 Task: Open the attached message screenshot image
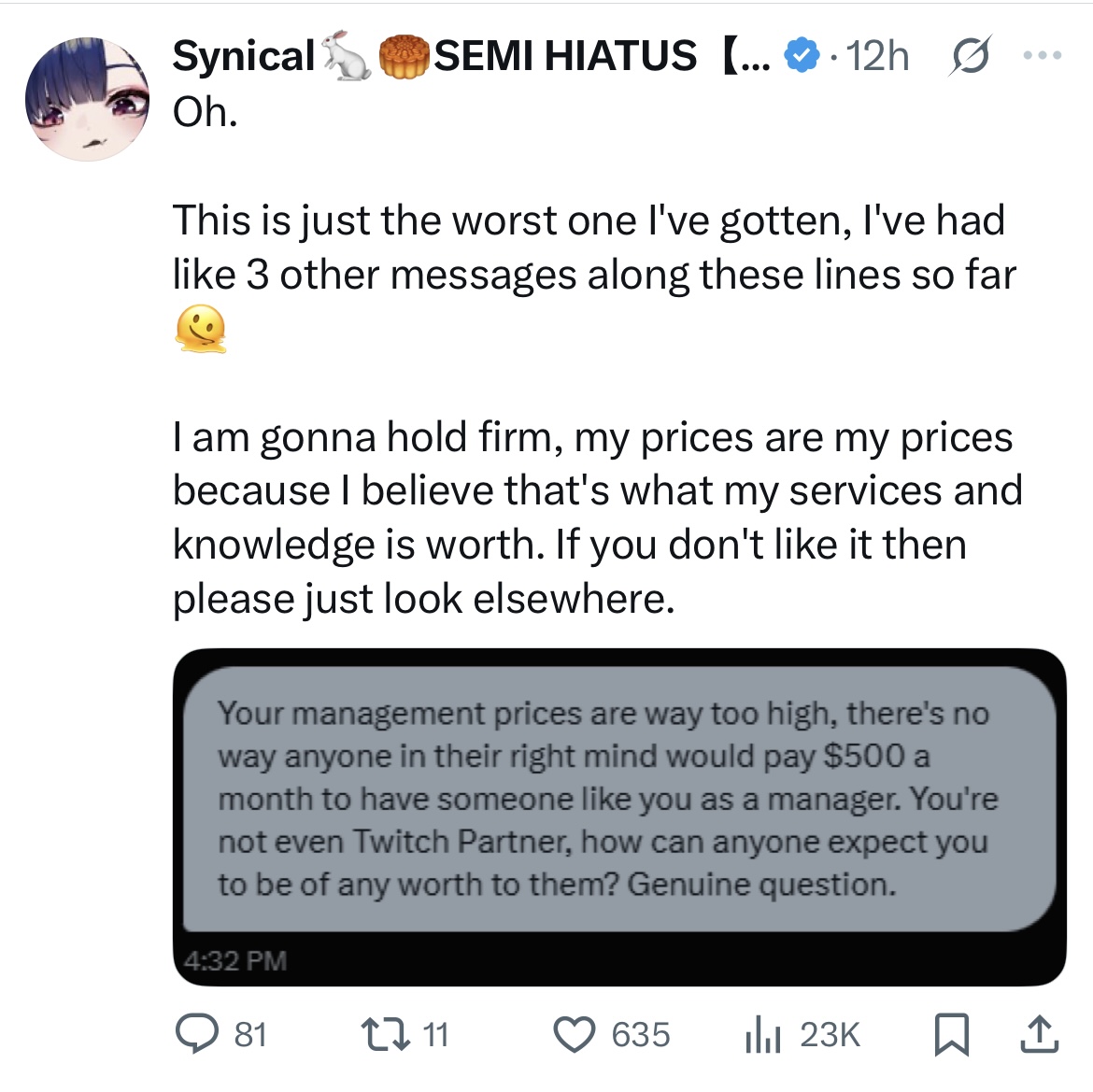point(619,816)
